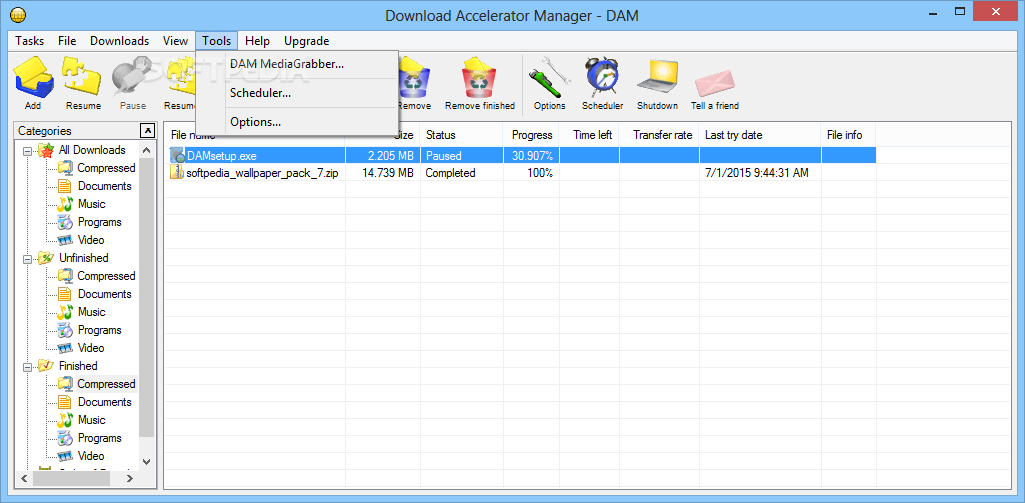Select Compressed under Unfinished
Screen dimensions: 1025x503
pos(106,276)
